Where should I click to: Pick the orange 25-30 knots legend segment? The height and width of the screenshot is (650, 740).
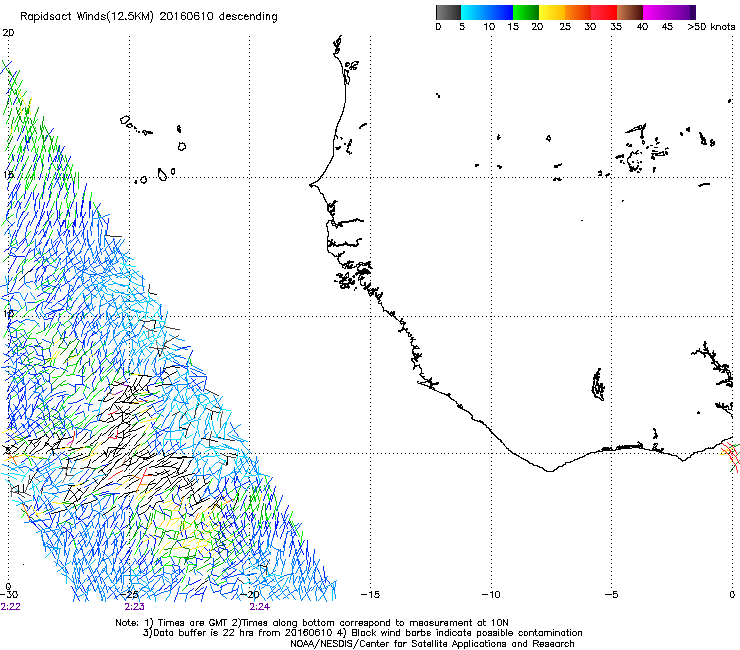(578, 12)
